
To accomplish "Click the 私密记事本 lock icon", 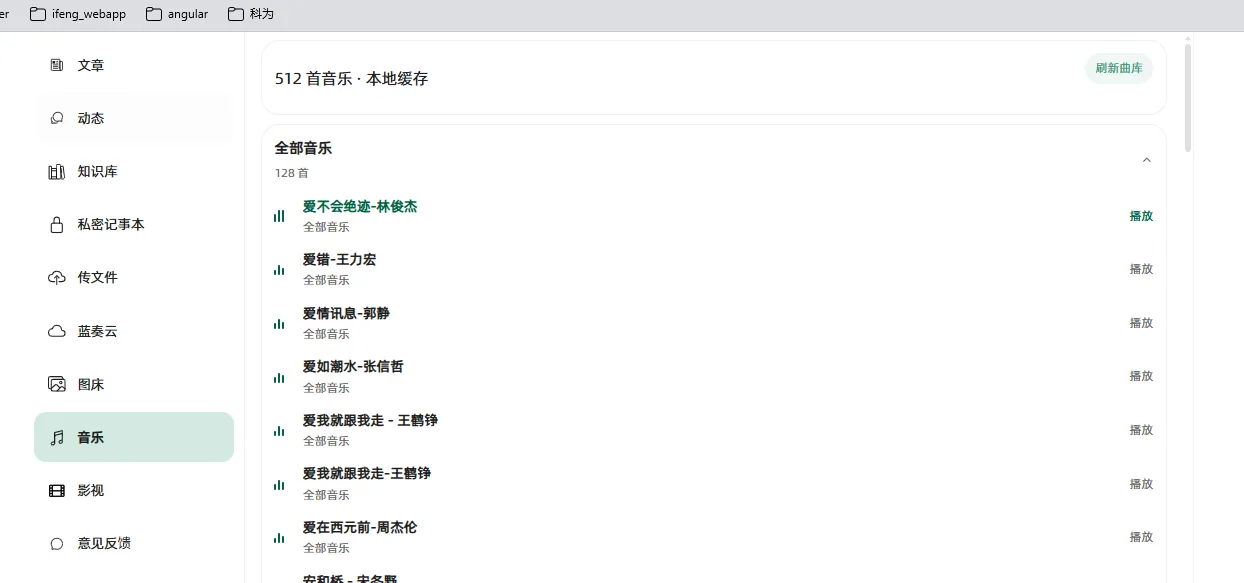I will [x=57, y=224].
